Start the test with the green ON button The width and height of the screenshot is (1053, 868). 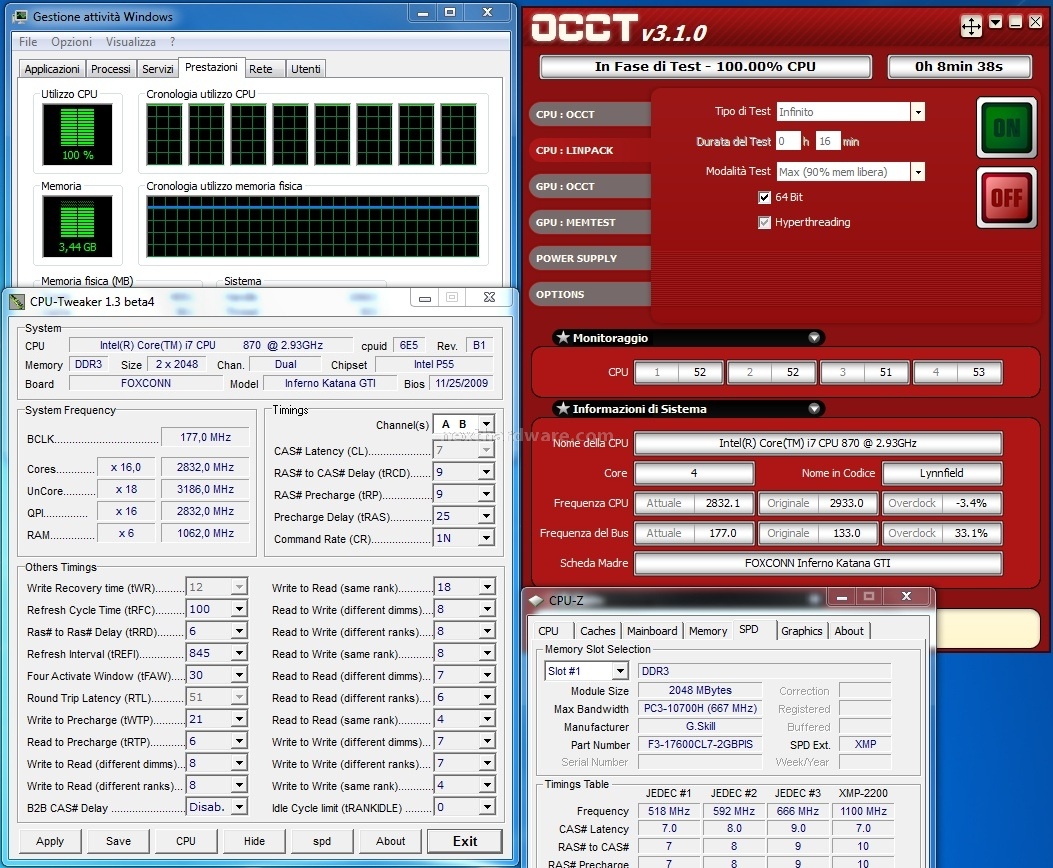click(x=1006, y=128)
